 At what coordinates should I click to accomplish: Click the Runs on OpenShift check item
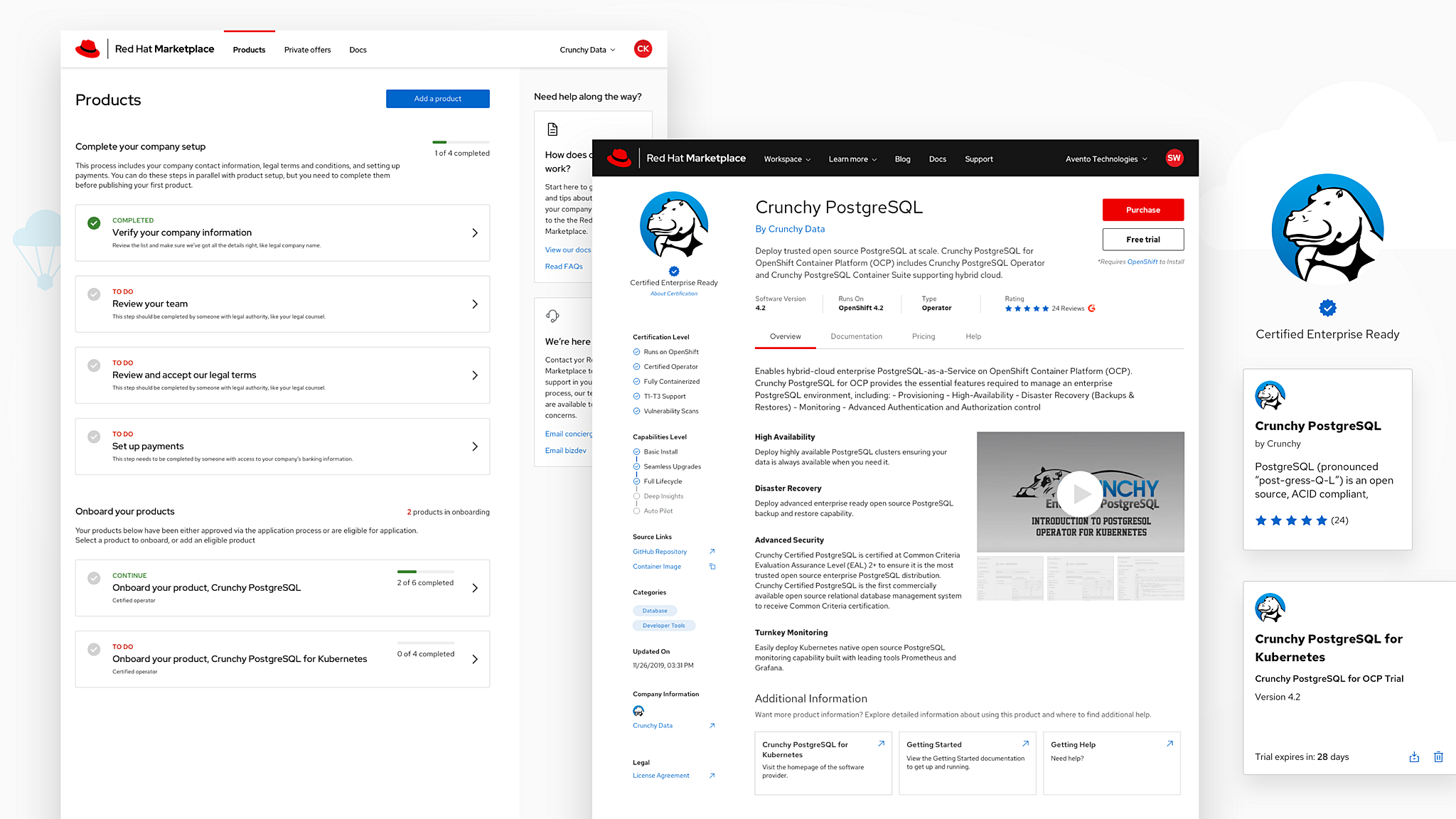[x=665, y=352]
